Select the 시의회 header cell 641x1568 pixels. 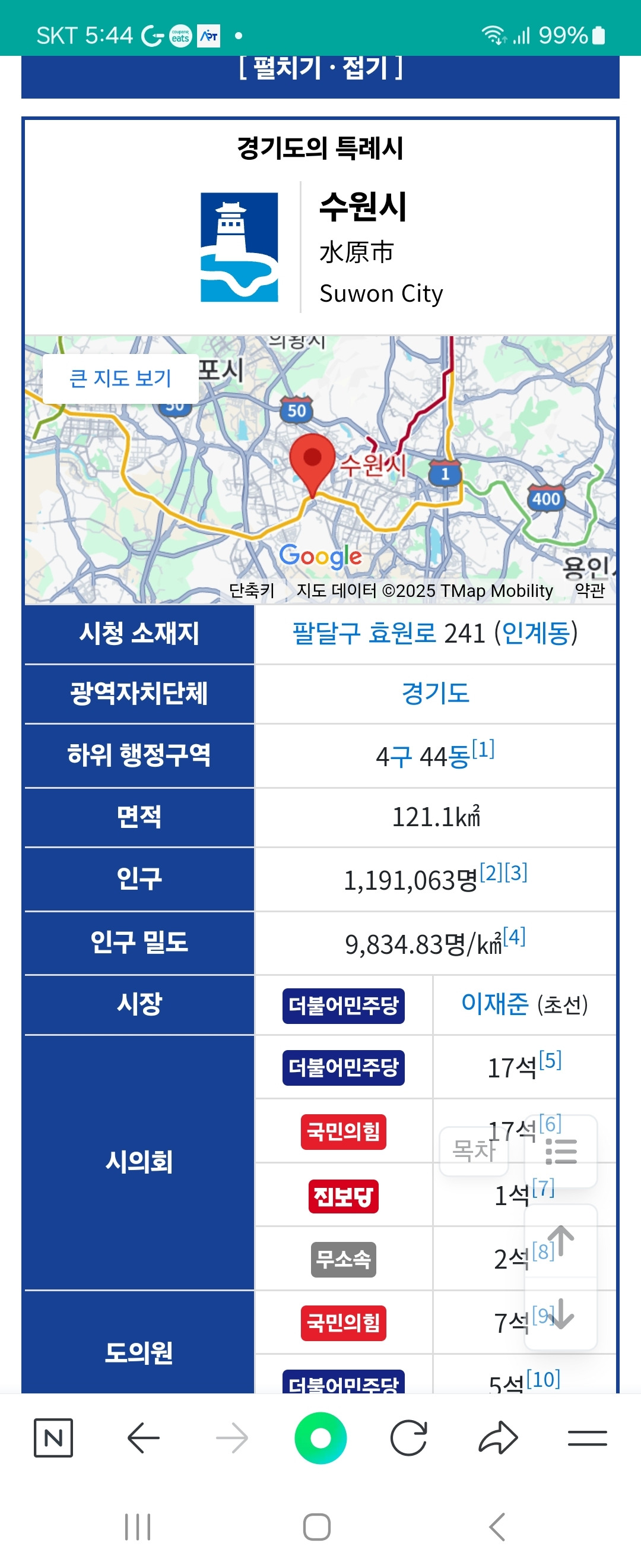coord(139,1162)
